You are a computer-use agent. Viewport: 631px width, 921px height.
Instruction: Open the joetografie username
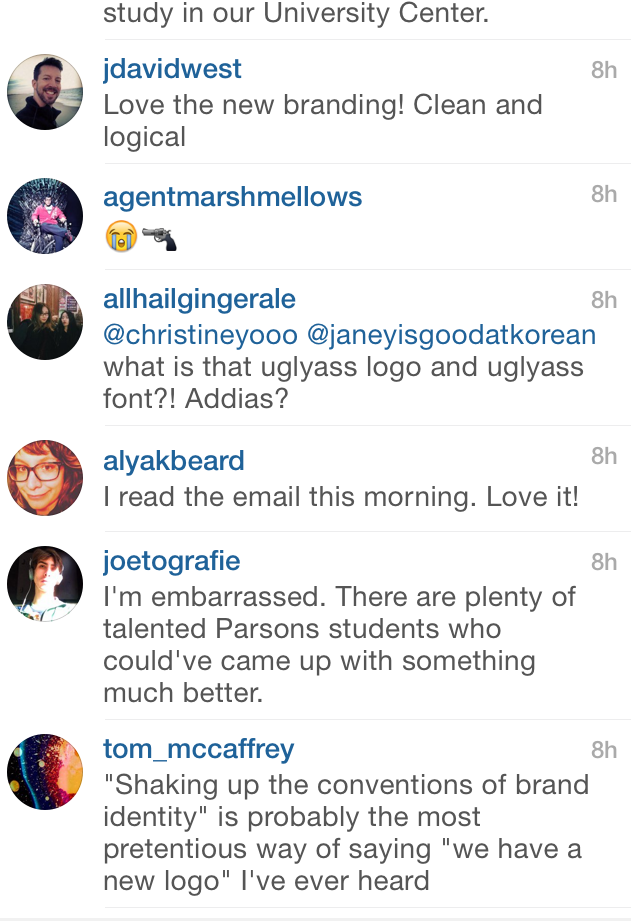click(172, 562)
